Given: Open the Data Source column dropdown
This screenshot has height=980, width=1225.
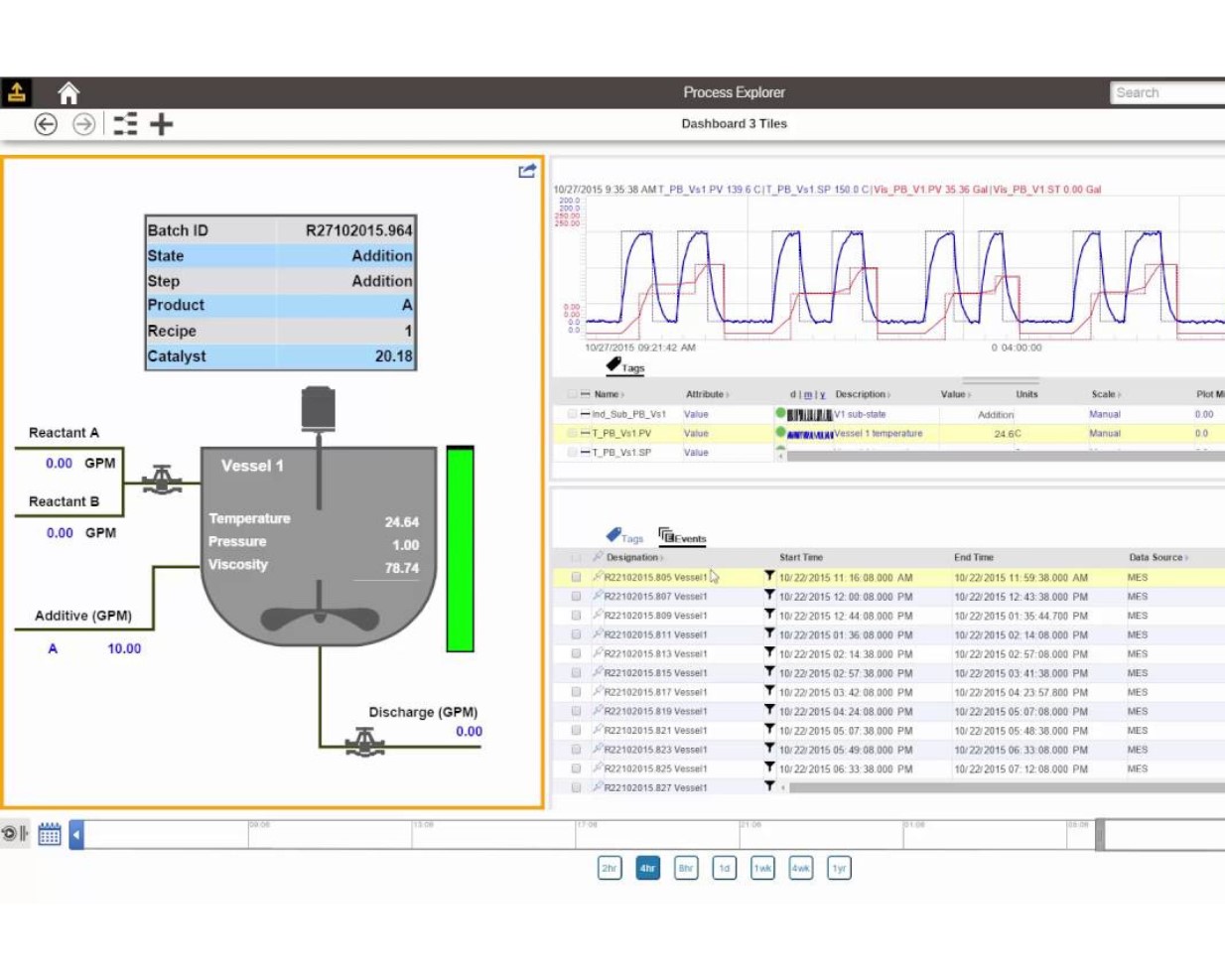Looking at the screenshot, I should [x=1186, y=558].
